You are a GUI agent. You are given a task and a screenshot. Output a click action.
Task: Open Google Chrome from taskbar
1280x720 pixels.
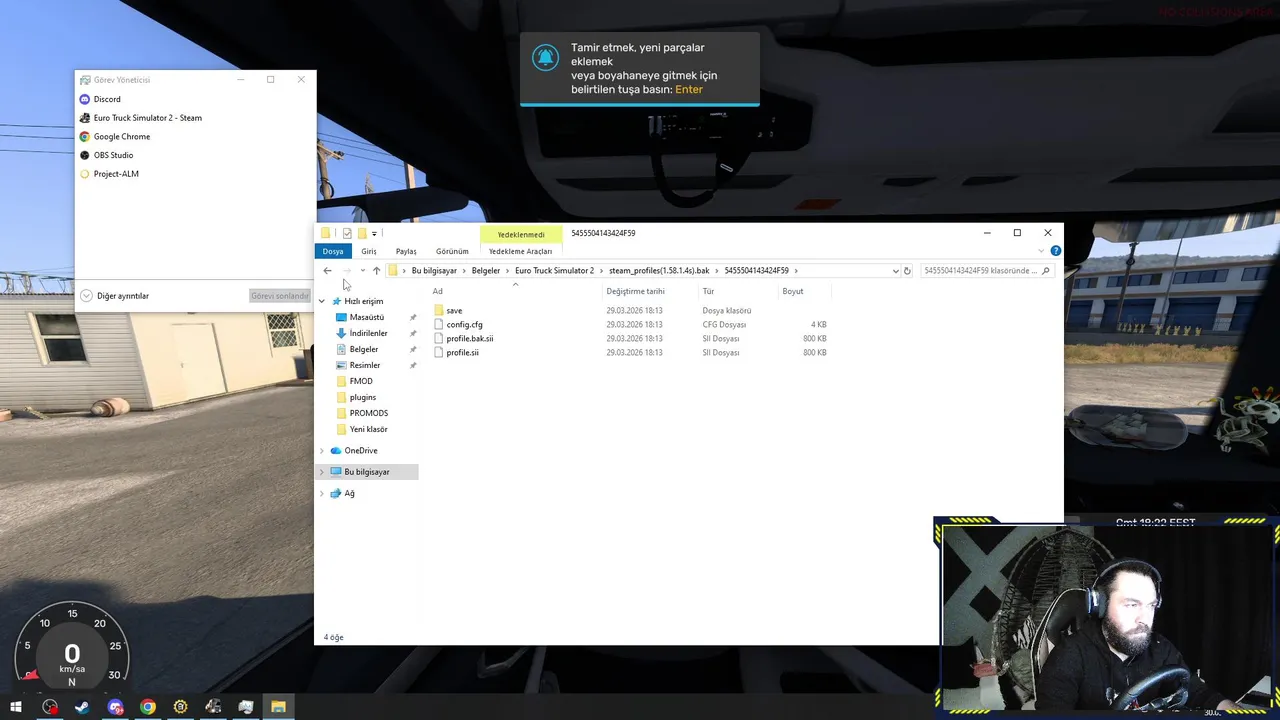148,707
